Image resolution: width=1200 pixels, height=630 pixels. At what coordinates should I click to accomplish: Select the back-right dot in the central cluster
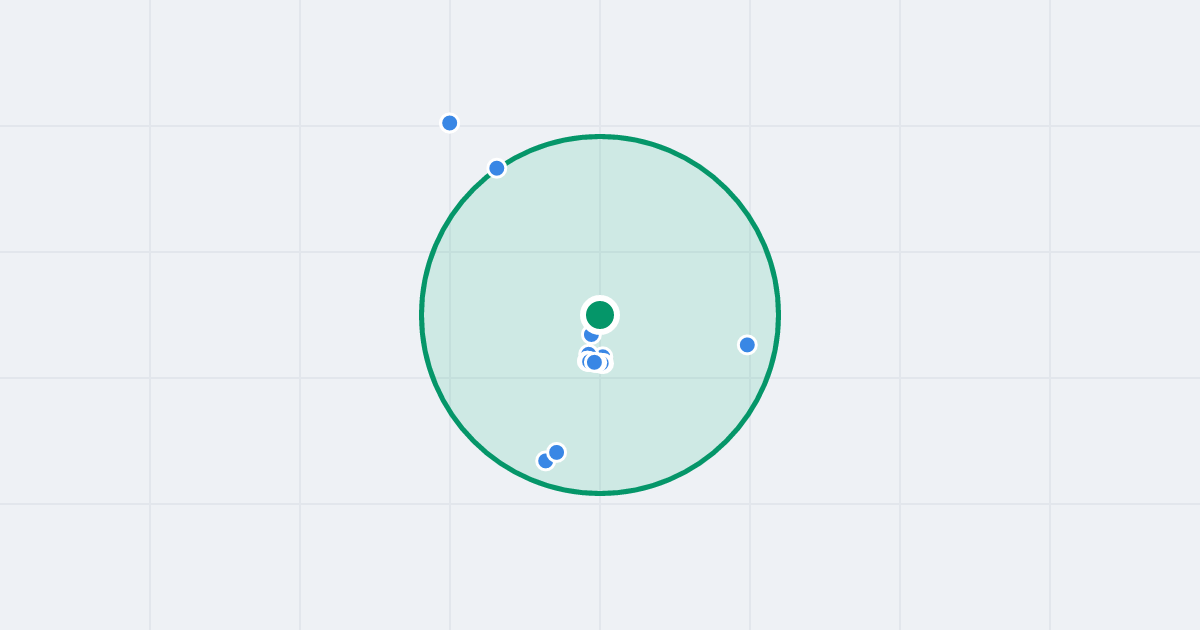(604, 354)
